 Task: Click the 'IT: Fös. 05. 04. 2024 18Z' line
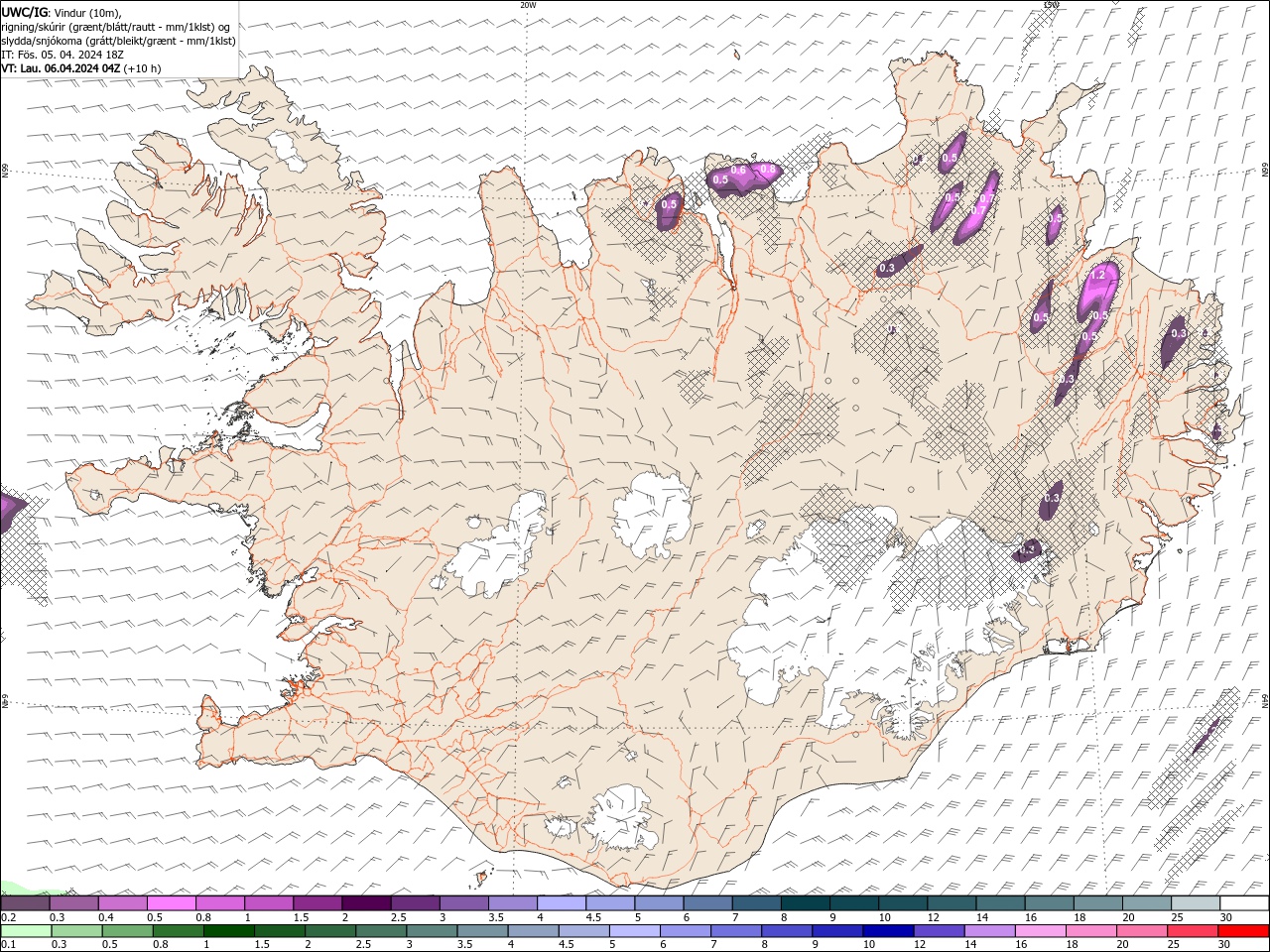pyautogui.click(x=63, y=55)
